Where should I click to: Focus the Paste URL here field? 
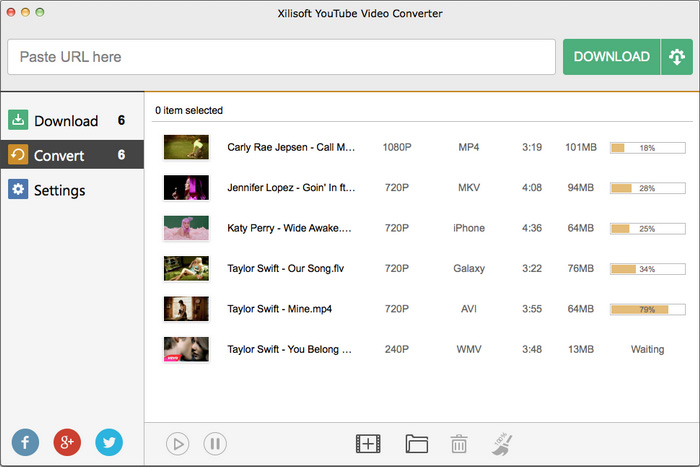coord(281,57)
